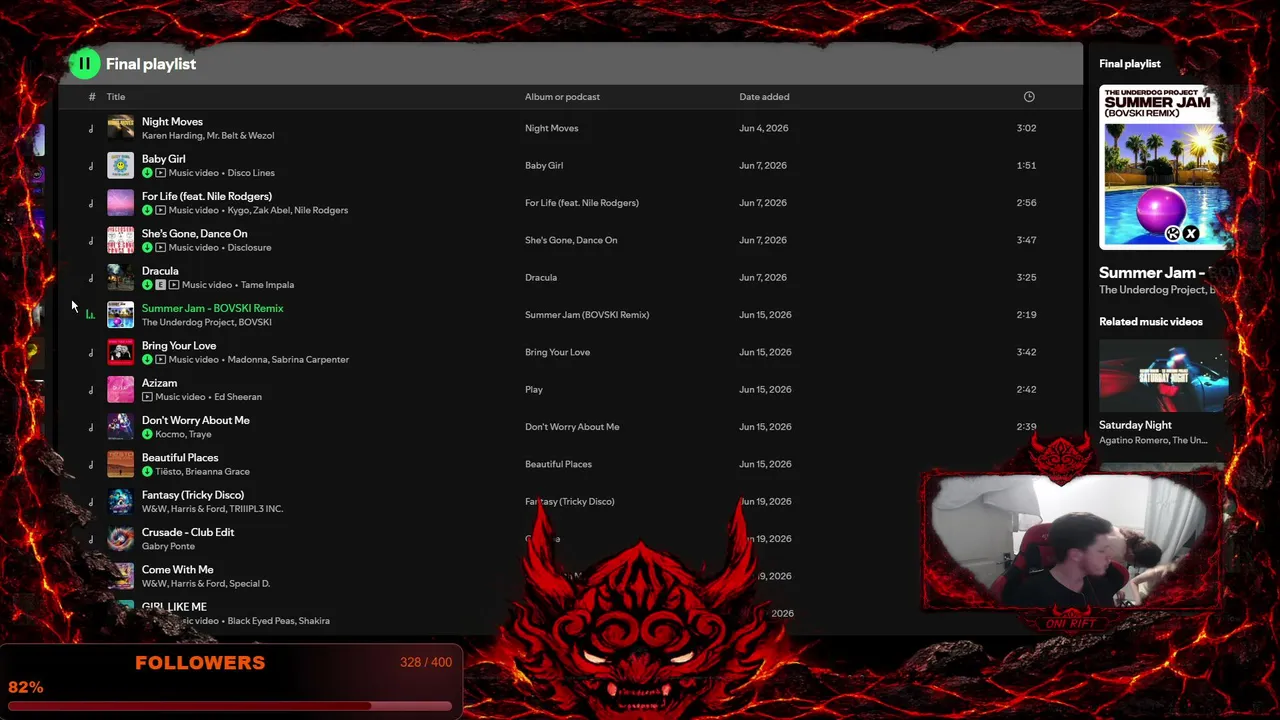Click the music video icon on Baby Girl

click(160, 173)
